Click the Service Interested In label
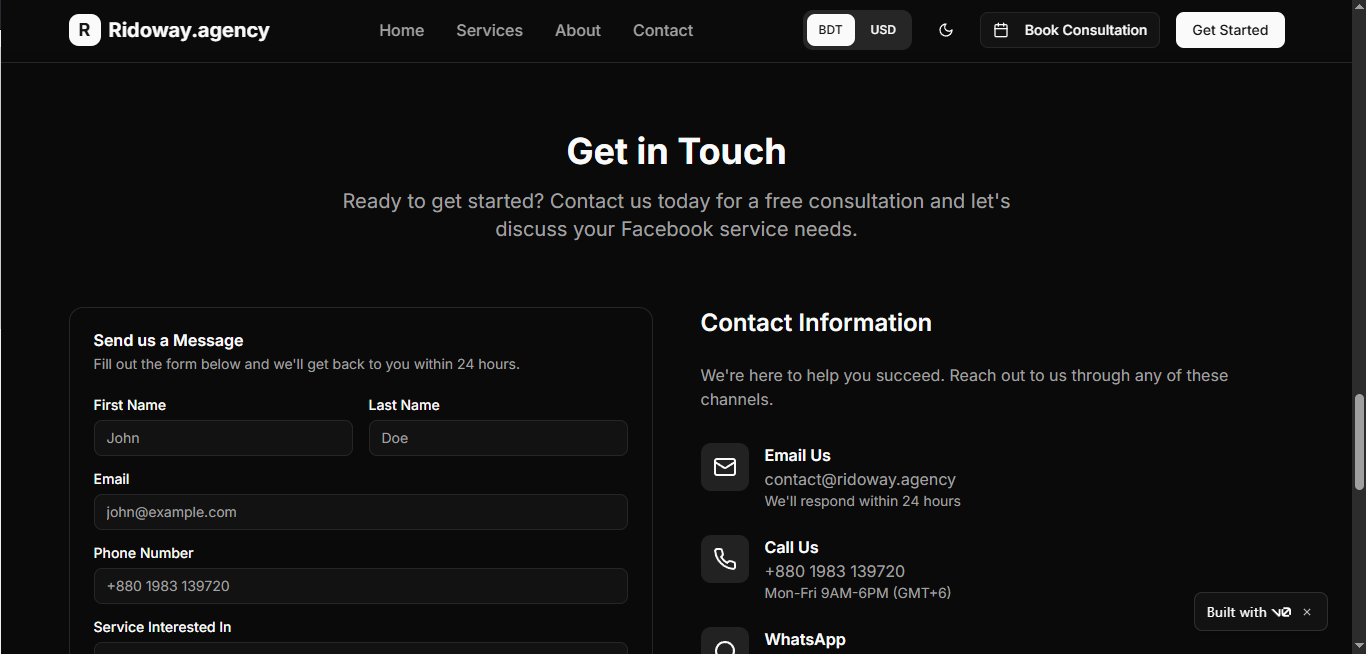The width and height of the screenshot is (1366, 654). 162,627
